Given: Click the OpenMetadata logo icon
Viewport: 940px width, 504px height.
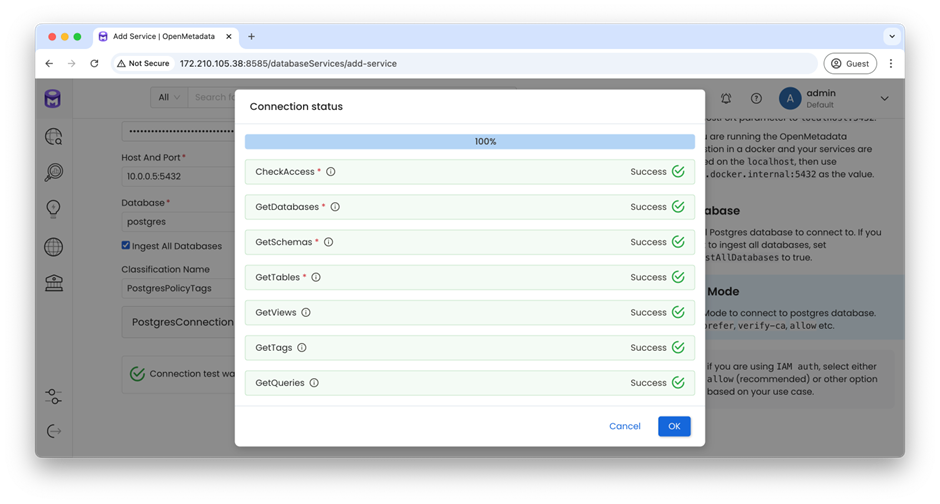Looking at the screenshot, I should pos(54,99).
